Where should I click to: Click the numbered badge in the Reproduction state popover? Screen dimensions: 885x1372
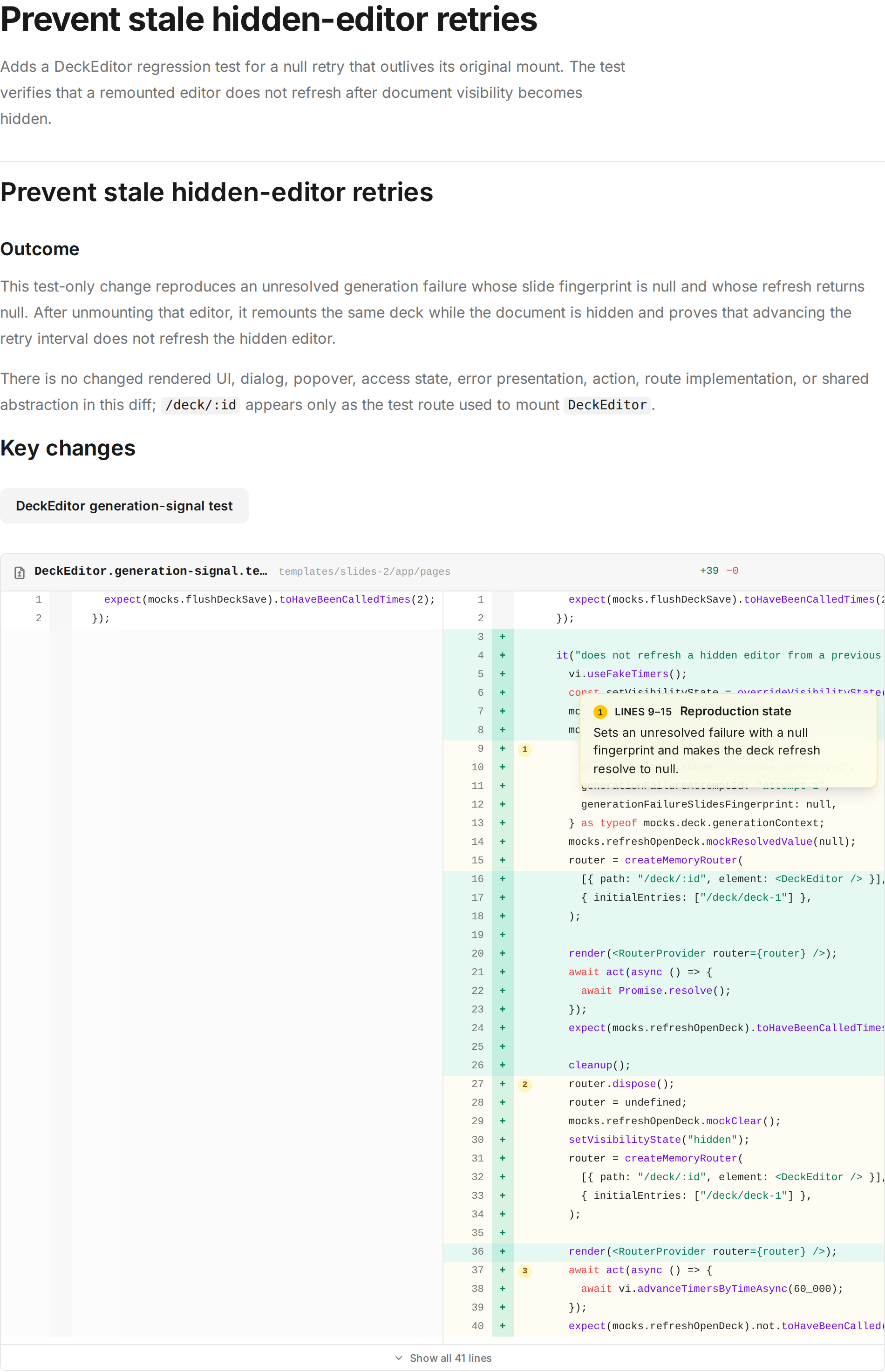[x=600, y=712]
